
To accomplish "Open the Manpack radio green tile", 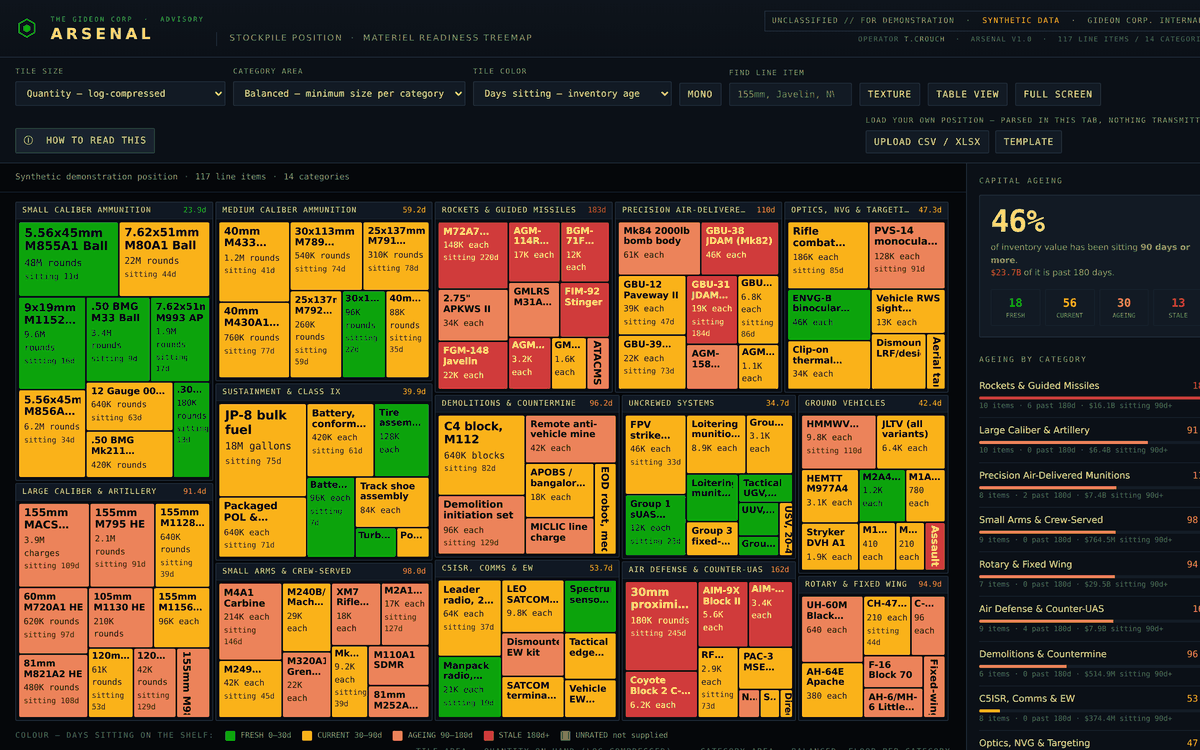I will point(469,686).
